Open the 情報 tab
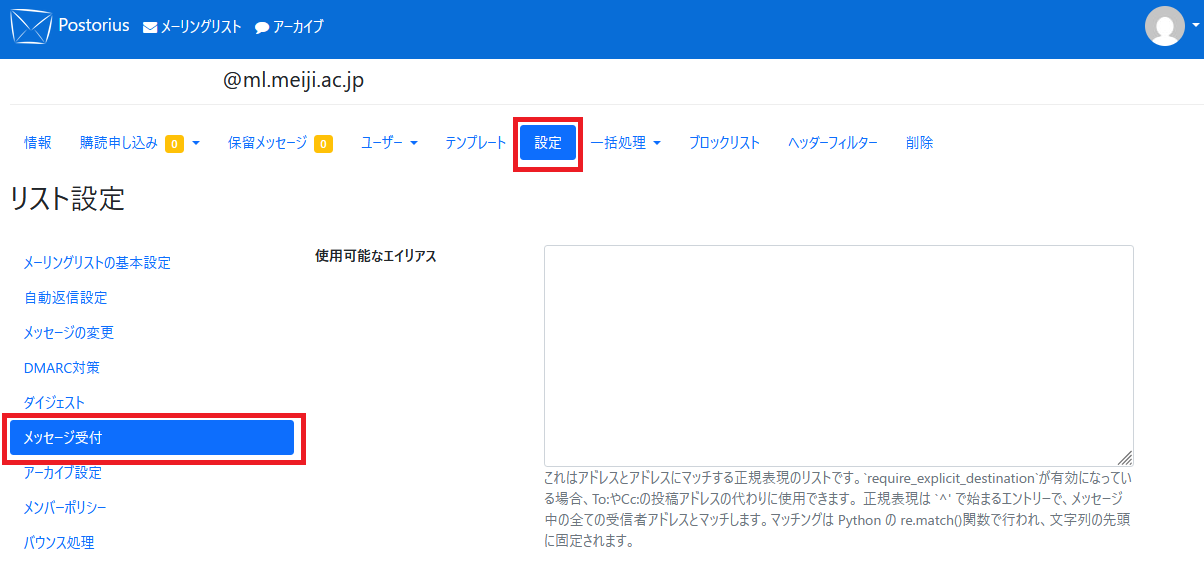The height and width of the screenshot is (564, 1204). pos(38,143)
